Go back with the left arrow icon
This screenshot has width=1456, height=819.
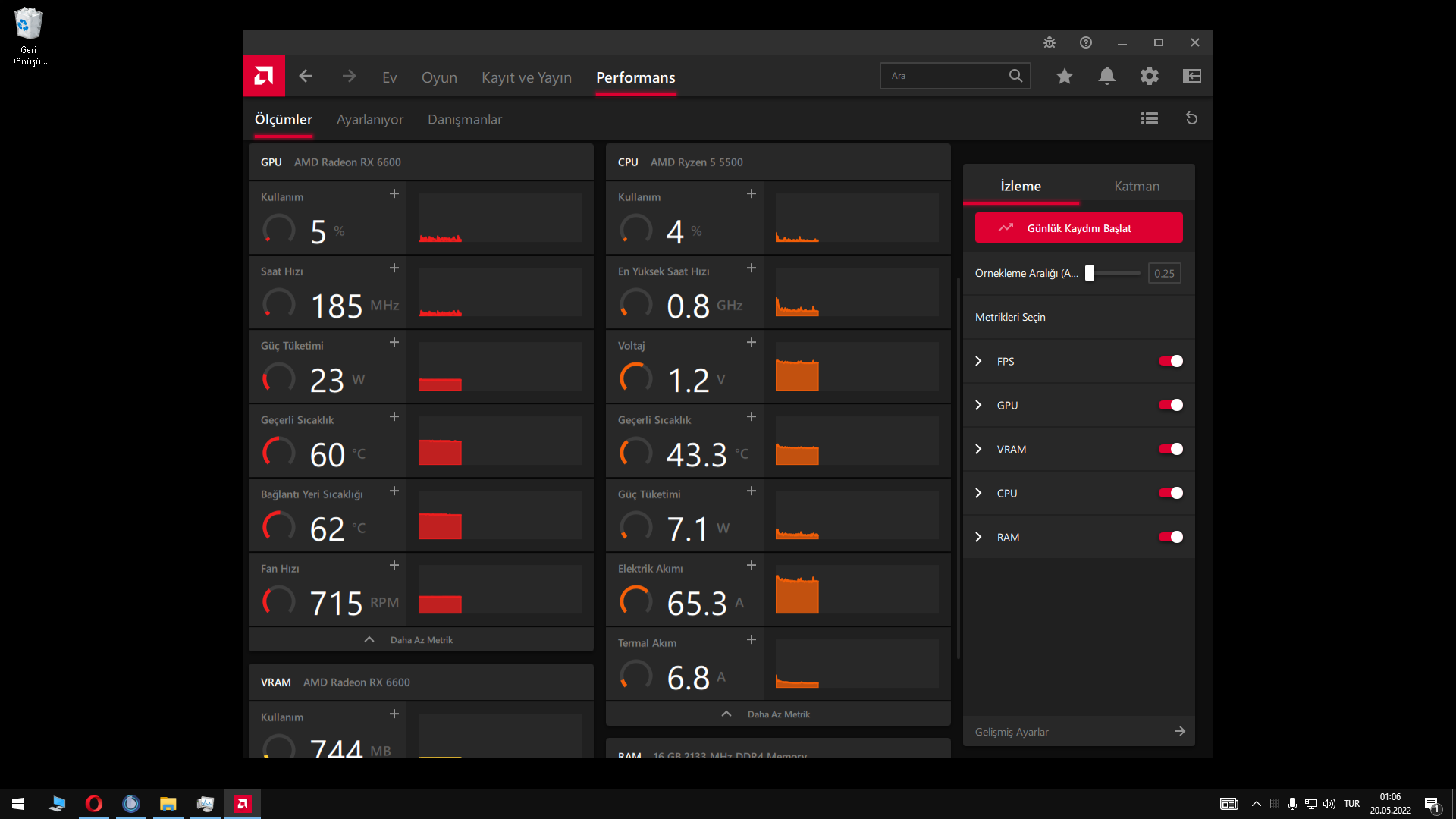pos(306,76)
